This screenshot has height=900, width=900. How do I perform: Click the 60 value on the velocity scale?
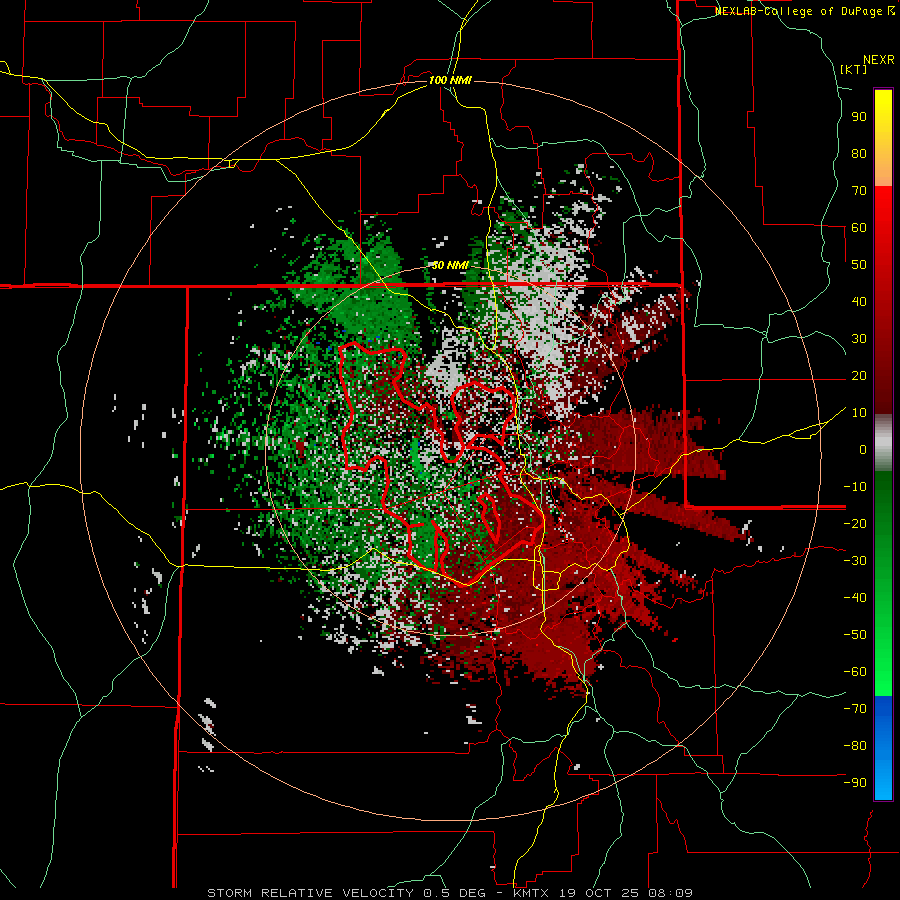(x=859, y=227)
